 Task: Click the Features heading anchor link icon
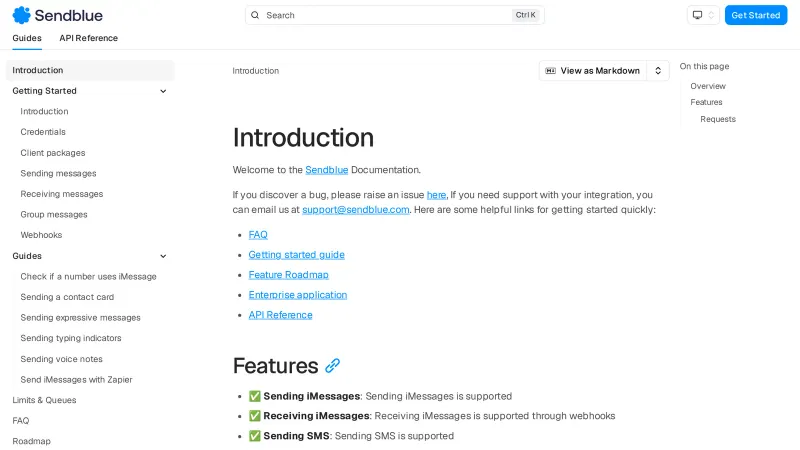pos(333,366)
